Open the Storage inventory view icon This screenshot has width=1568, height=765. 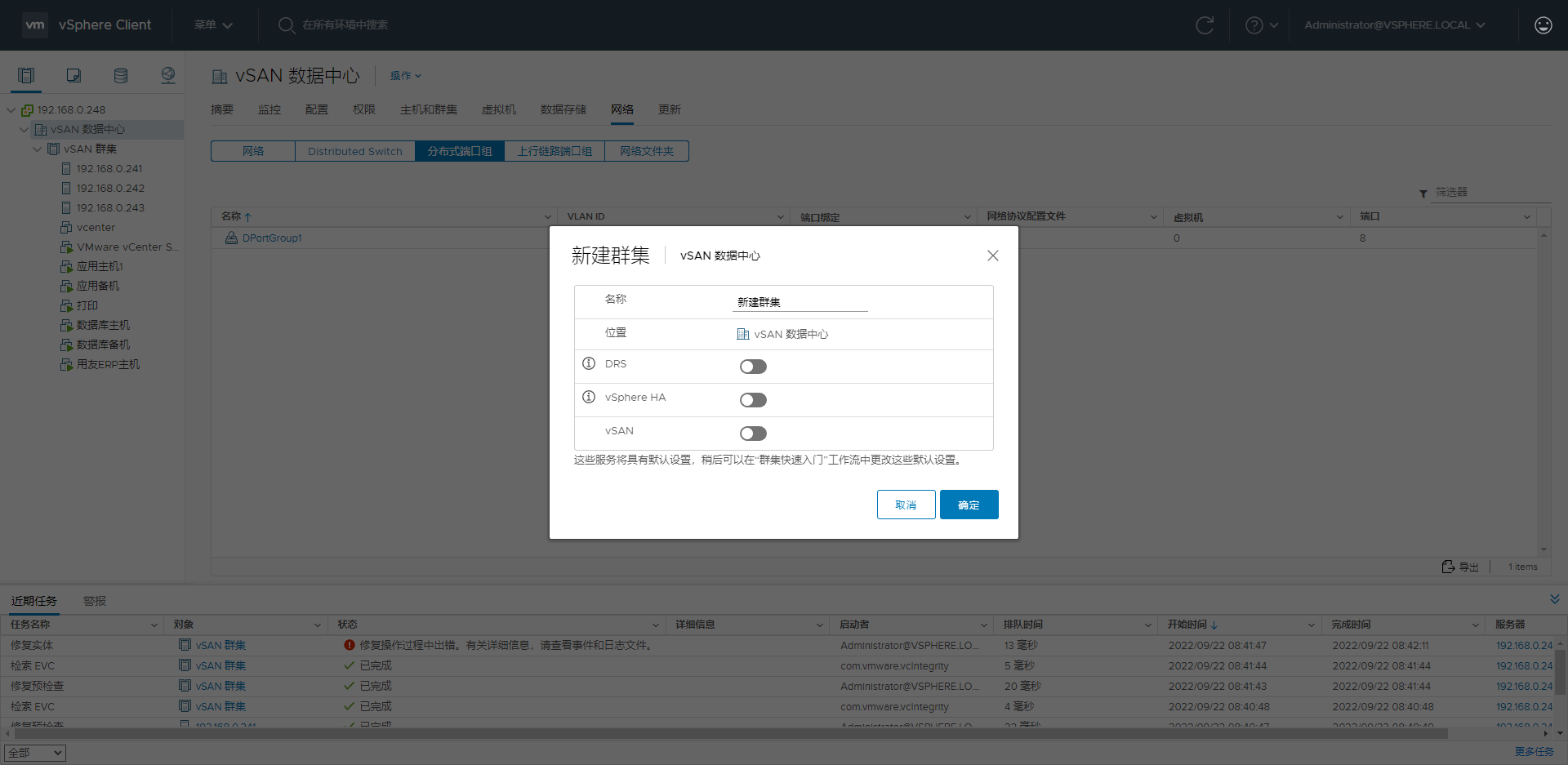(x=120, y=75)
